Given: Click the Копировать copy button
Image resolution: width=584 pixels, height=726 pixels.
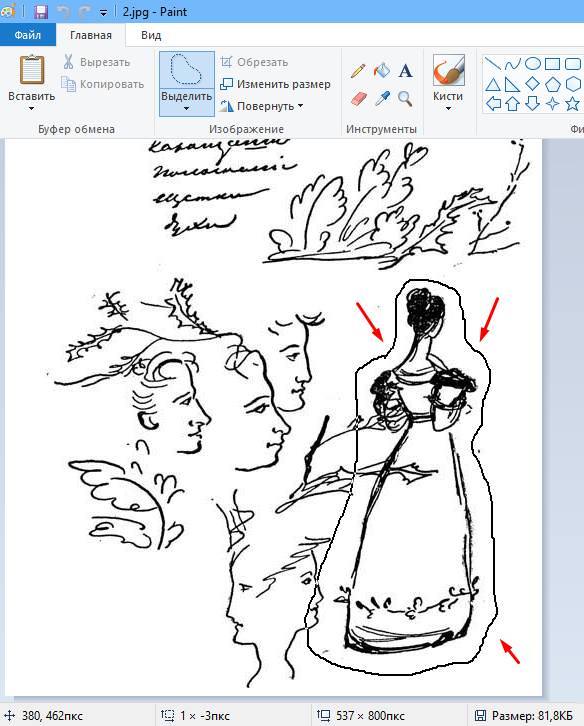Looking at the screenshot, I should click(x=103, y=84).
